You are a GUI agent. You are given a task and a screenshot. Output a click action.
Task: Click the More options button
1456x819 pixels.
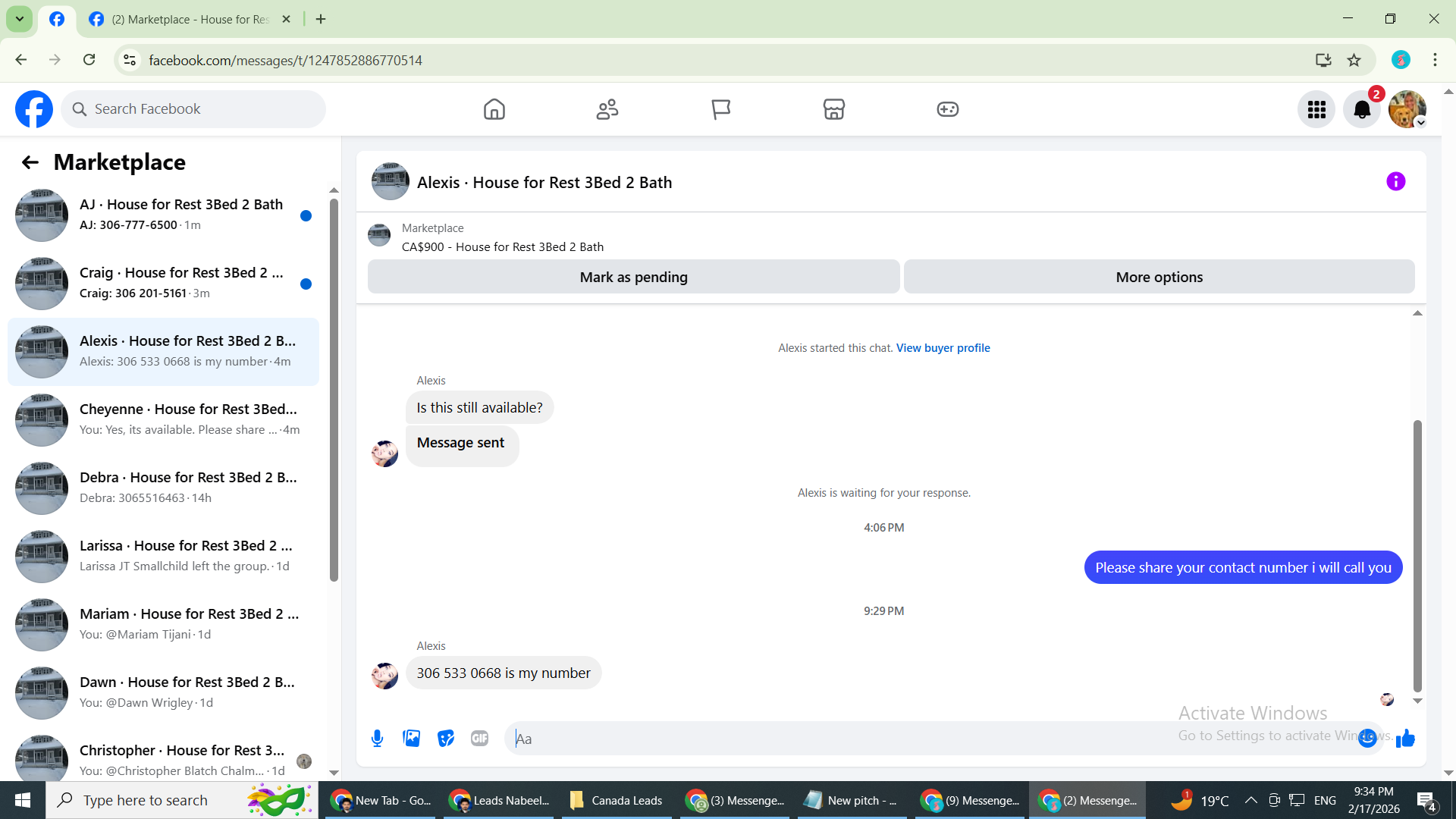click(x=1159, y=278)
